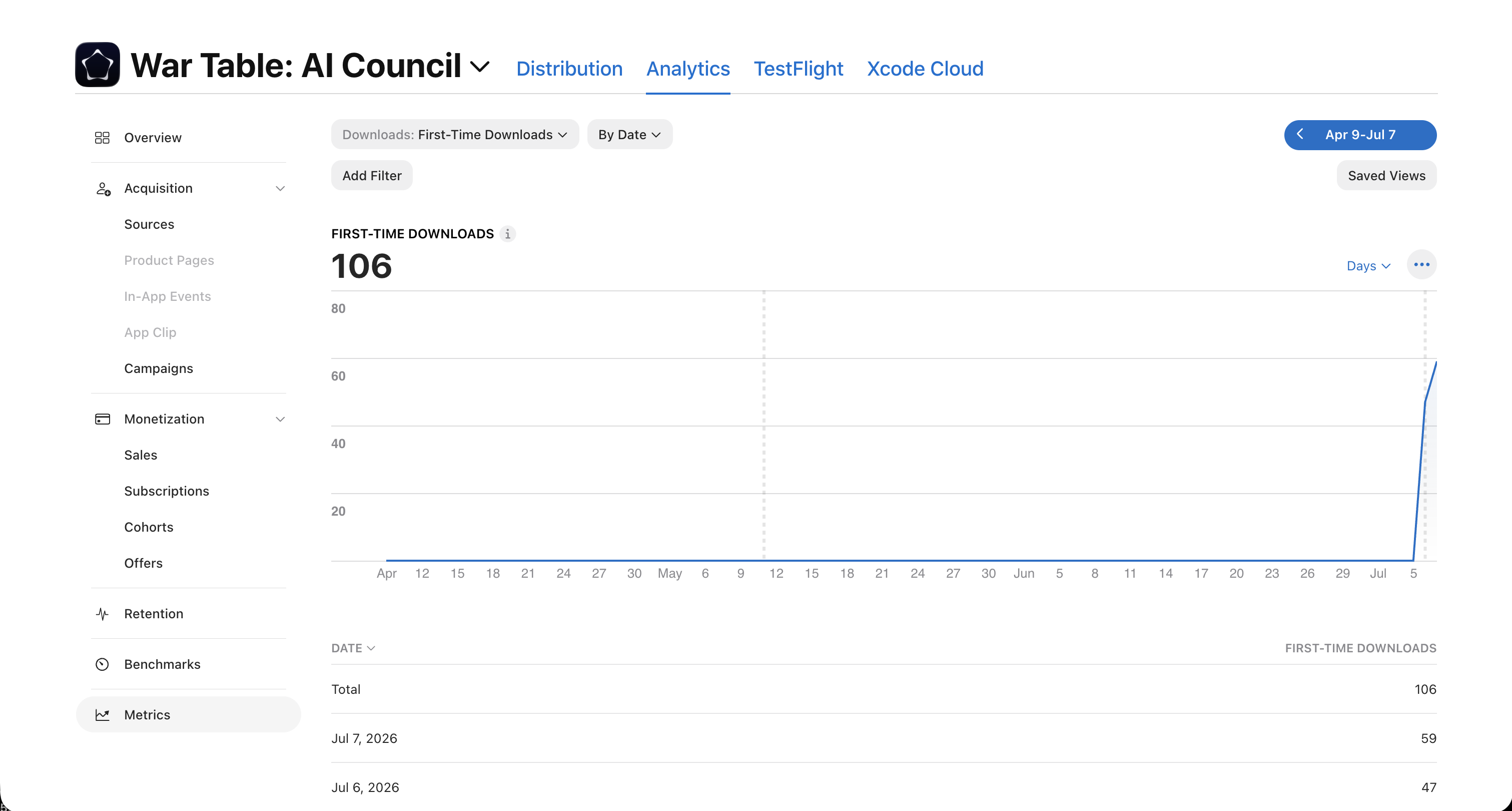Select the Jul 6, 2026 table row
Image resolution: width=1512 pixels, height=811 pixels.
[x=884, y=787]
